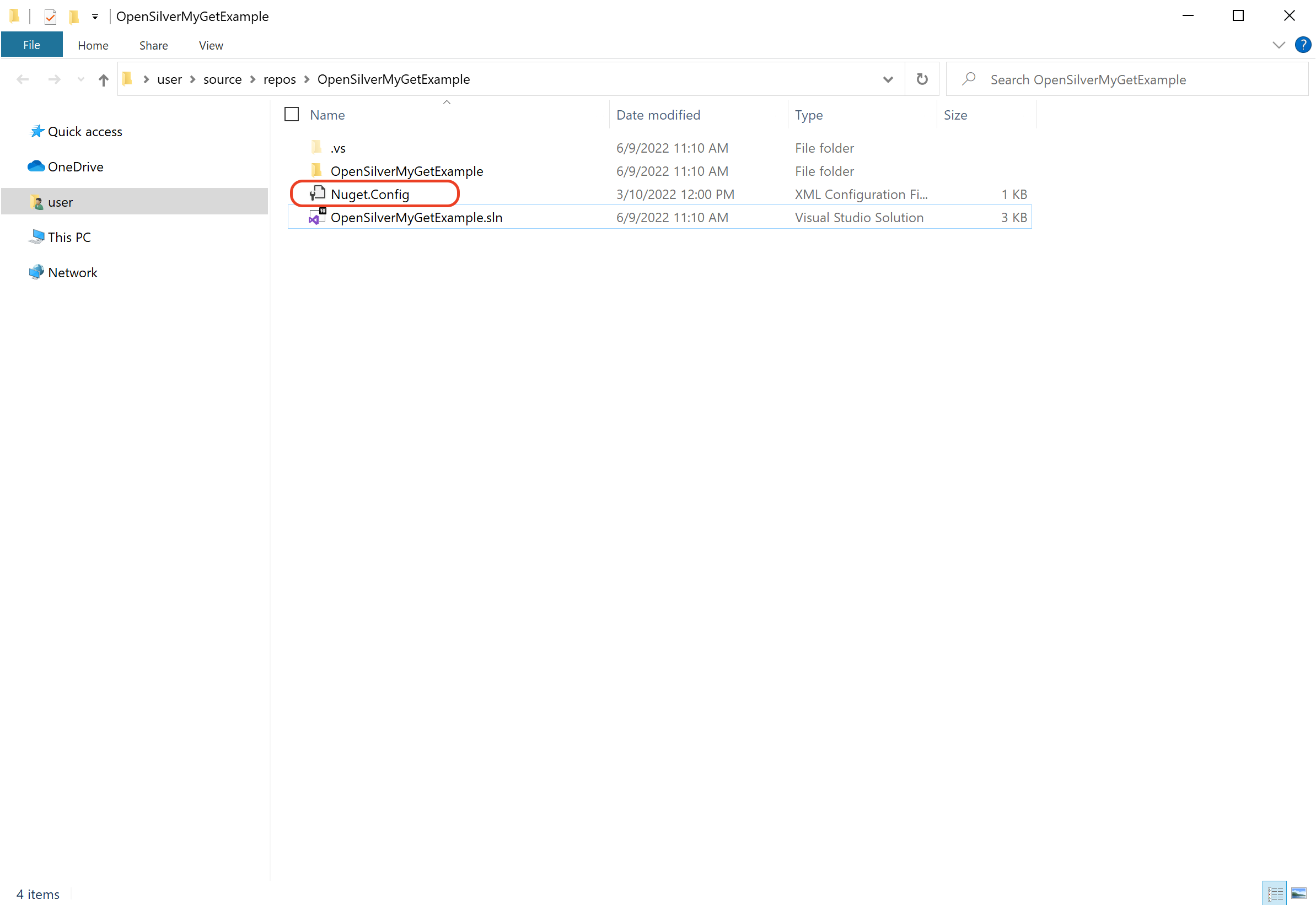The image size is (1316, 905).
Task: Click the Search OpenSilverMyGetExample box
Action: point(1127,79)
